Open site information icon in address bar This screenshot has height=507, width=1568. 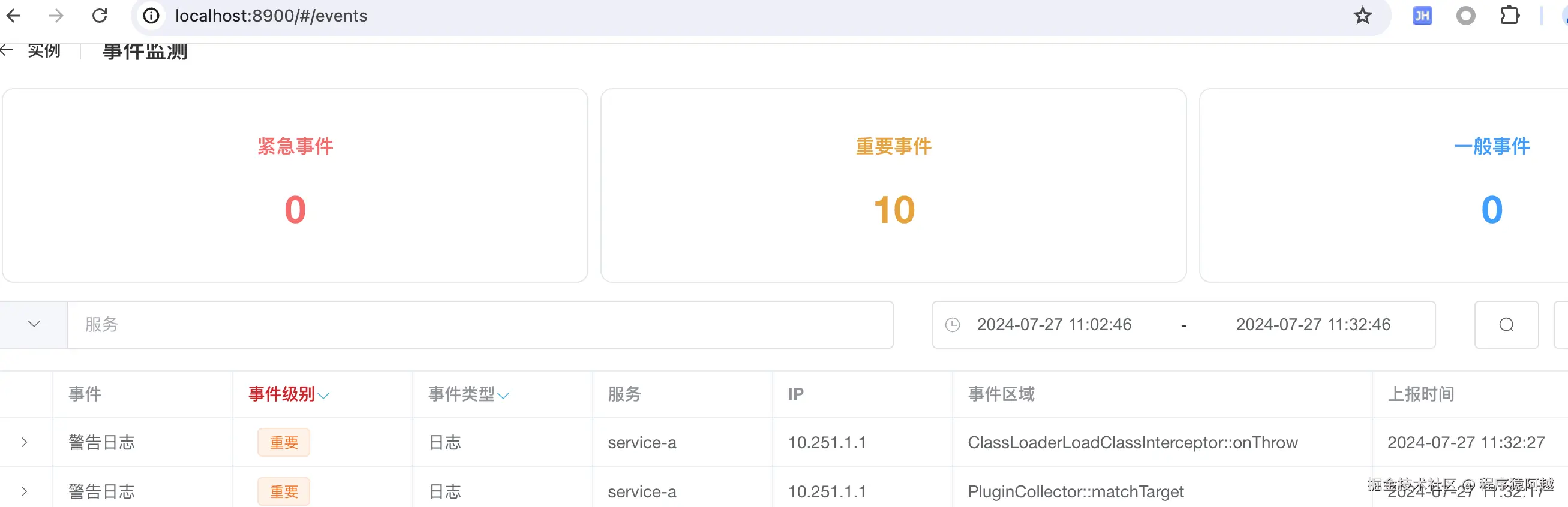[151, 16]
